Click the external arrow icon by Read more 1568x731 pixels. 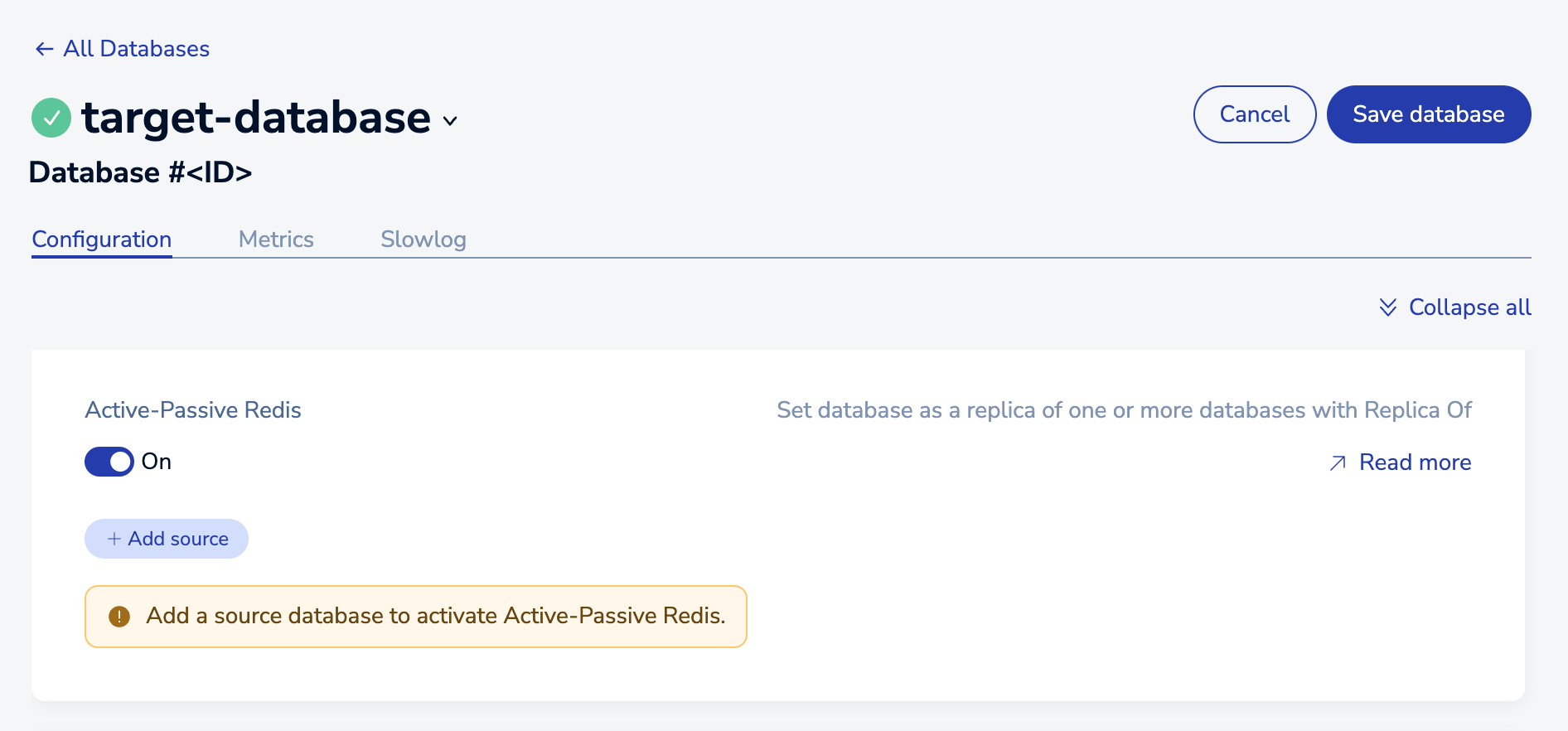coord(1338,462)
